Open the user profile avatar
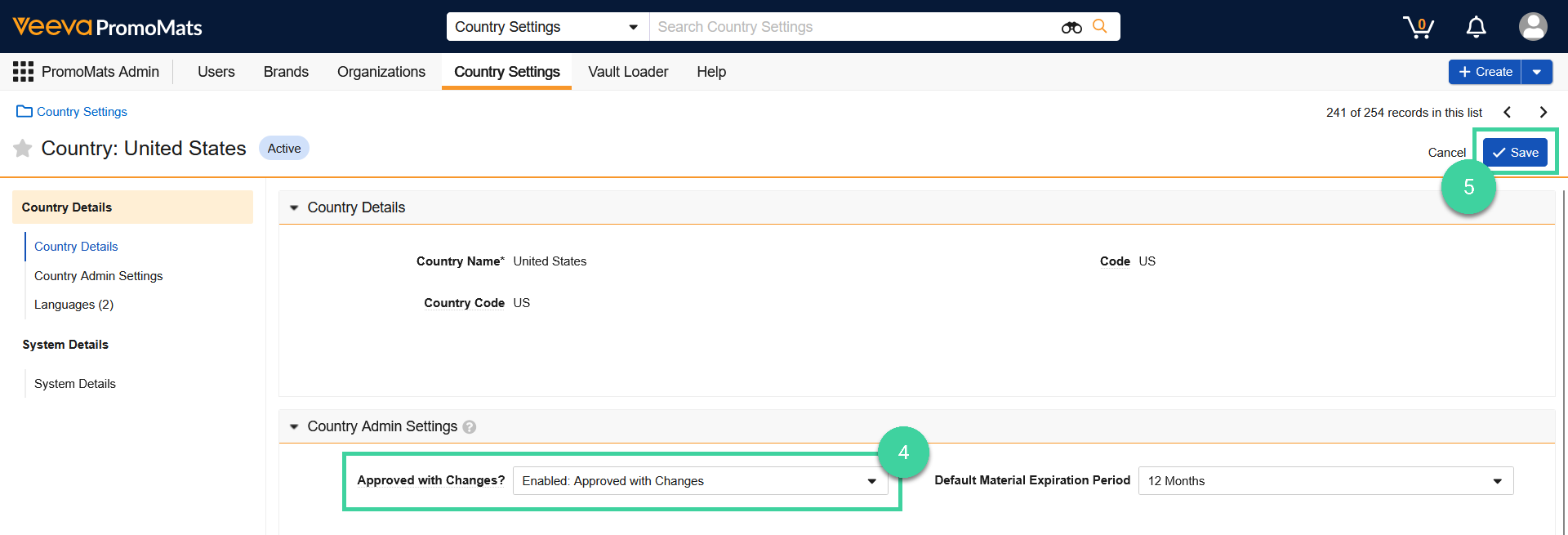1568x535 pixels. point(1533,26)
